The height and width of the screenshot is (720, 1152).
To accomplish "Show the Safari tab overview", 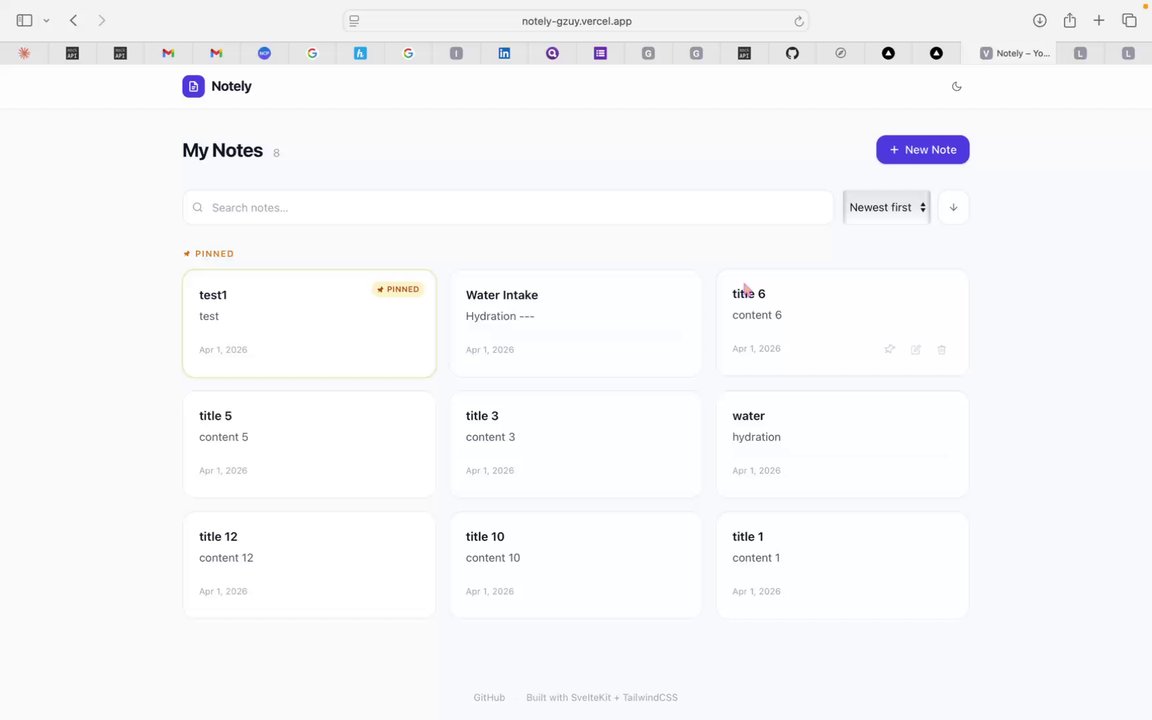I will pyautogui.click(x=1129, y=20).
